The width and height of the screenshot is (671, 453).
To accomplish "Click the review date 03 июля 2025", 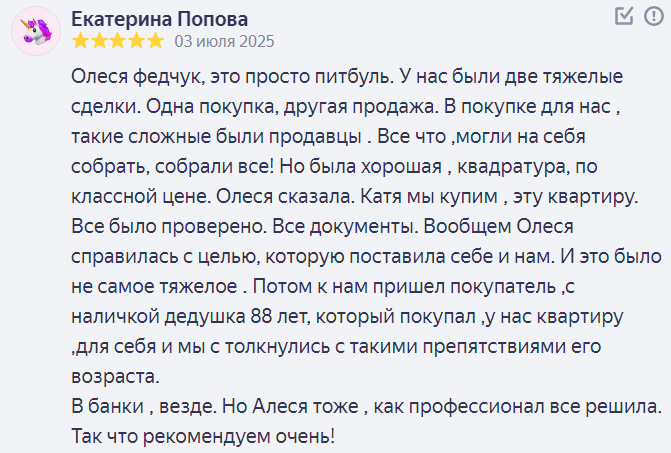I will 224,42.
